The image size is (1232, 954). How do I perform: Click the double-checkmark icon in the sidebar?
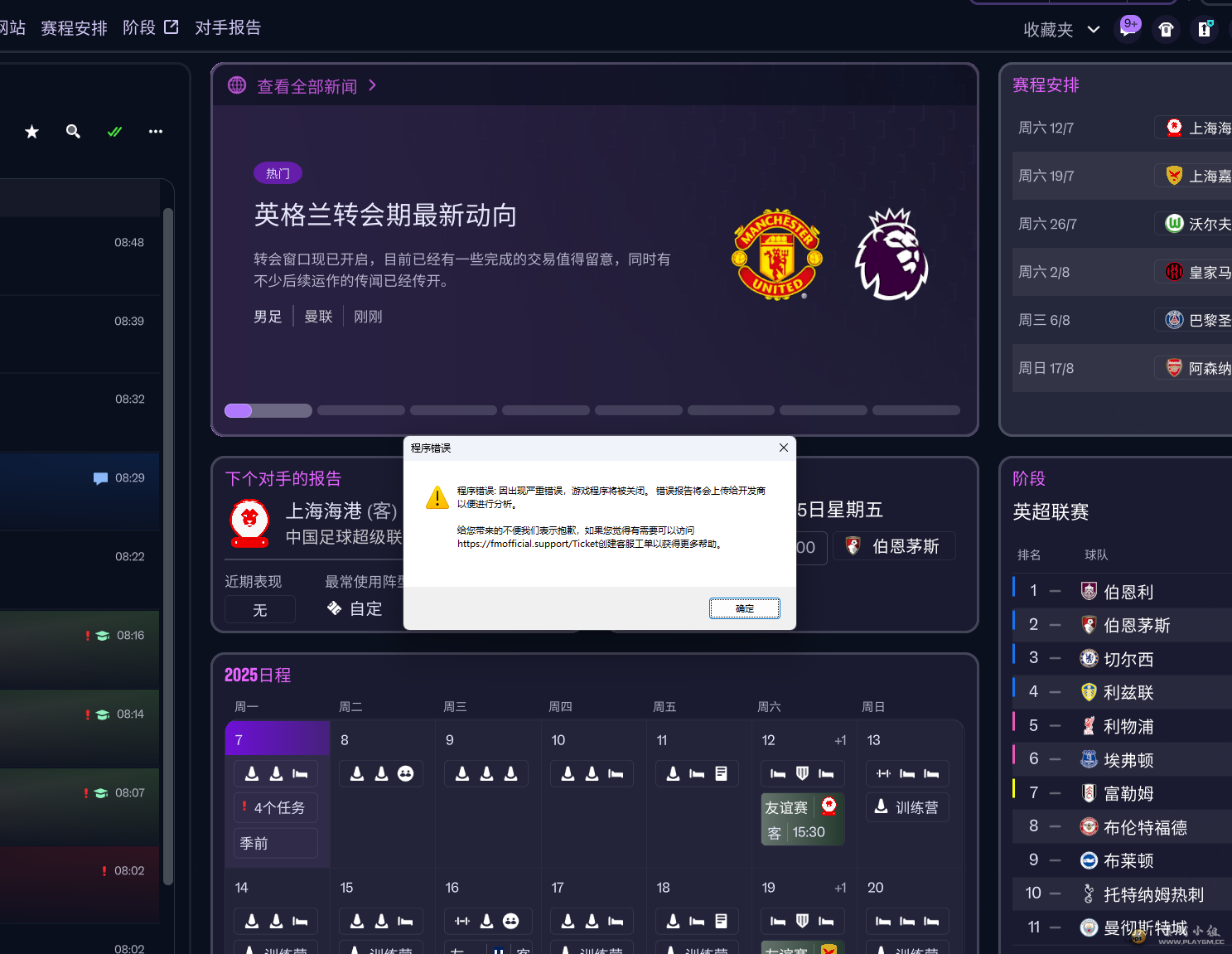tap(114, 131)
